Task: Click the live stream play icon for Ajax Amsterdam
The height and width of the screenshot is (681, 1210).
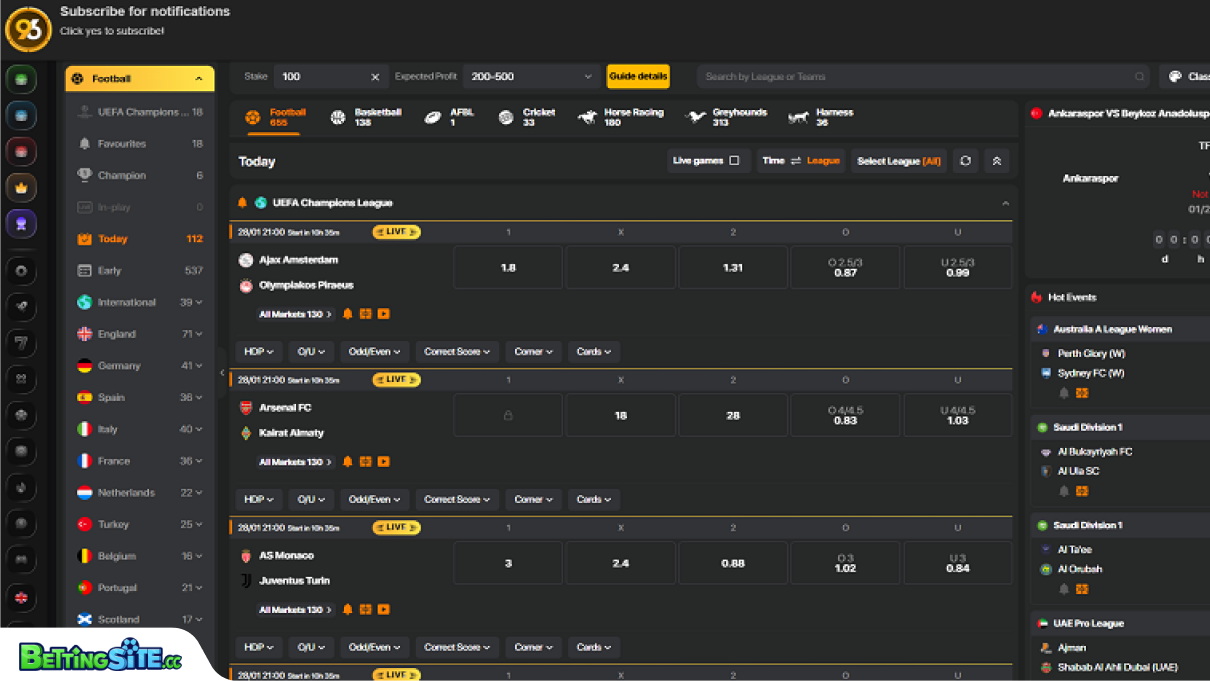Action: click(384, 314)
